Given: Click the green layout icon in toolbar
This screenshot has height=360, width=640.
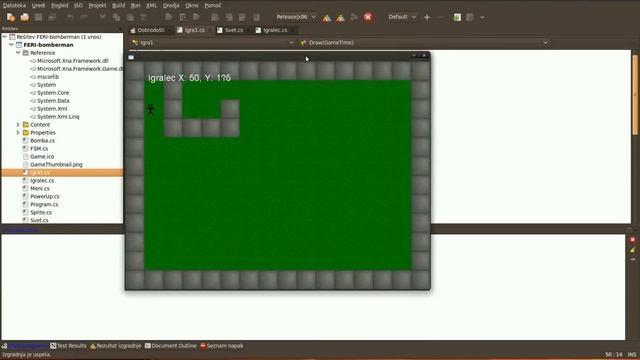Looking at the screenshot, I should click(x=457, y=17).
